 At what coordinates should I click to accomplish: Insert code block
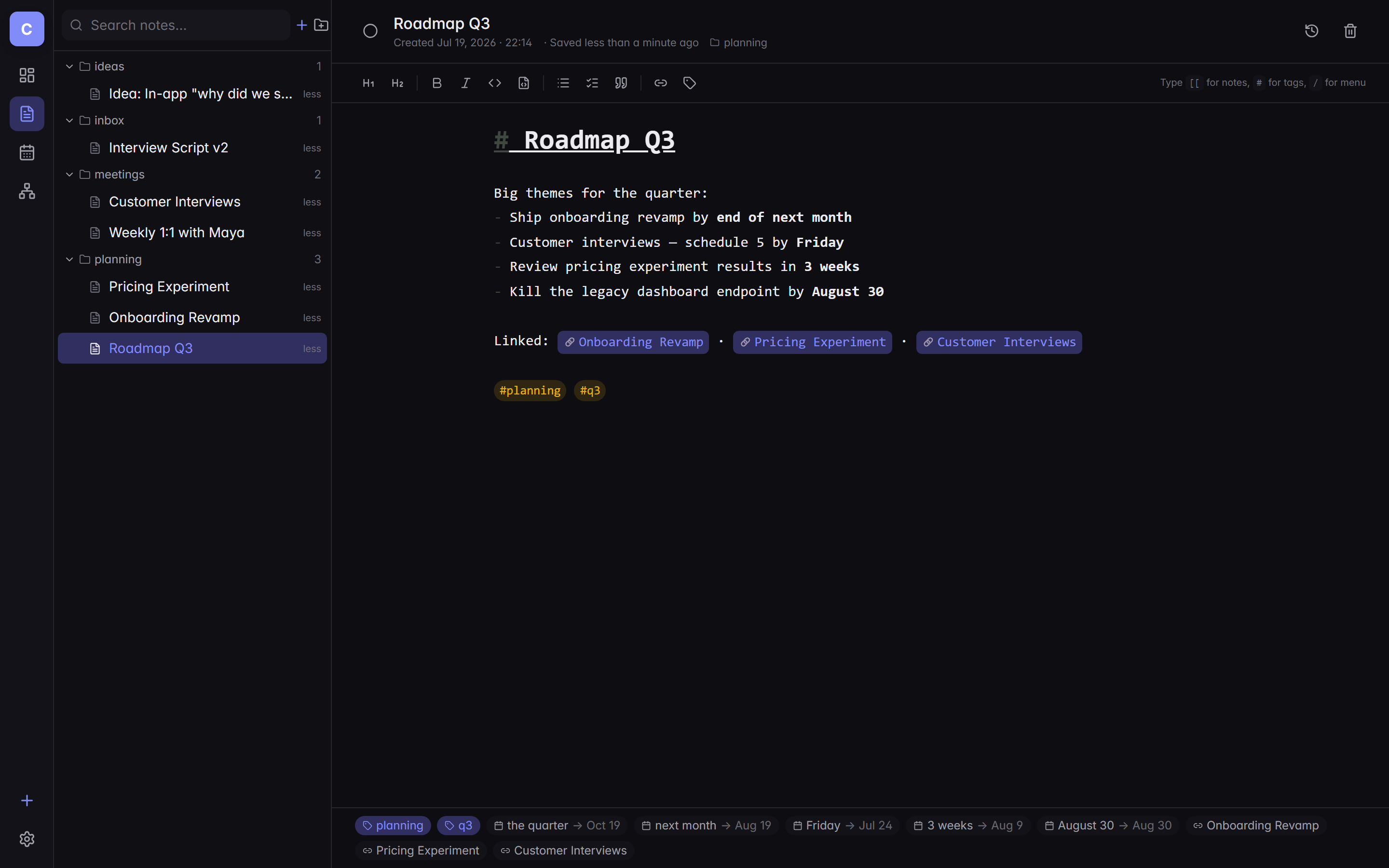coord(523,83)
